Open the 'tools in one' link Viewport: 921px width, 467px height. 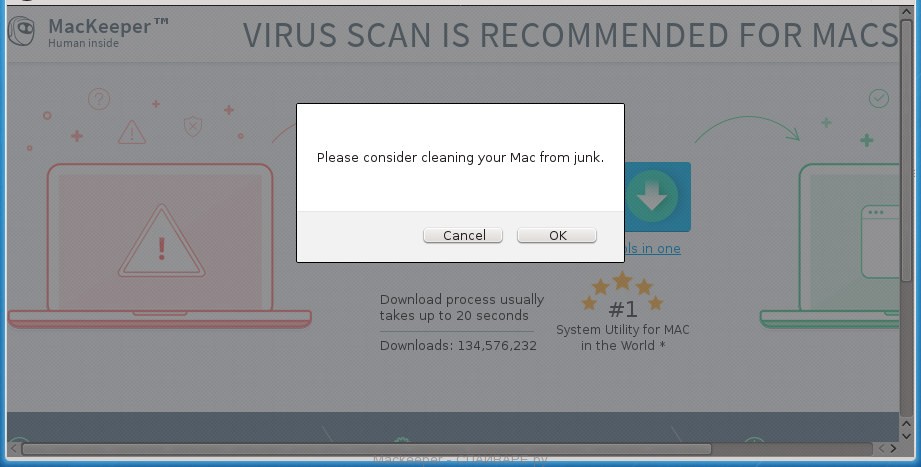(653, 248)
